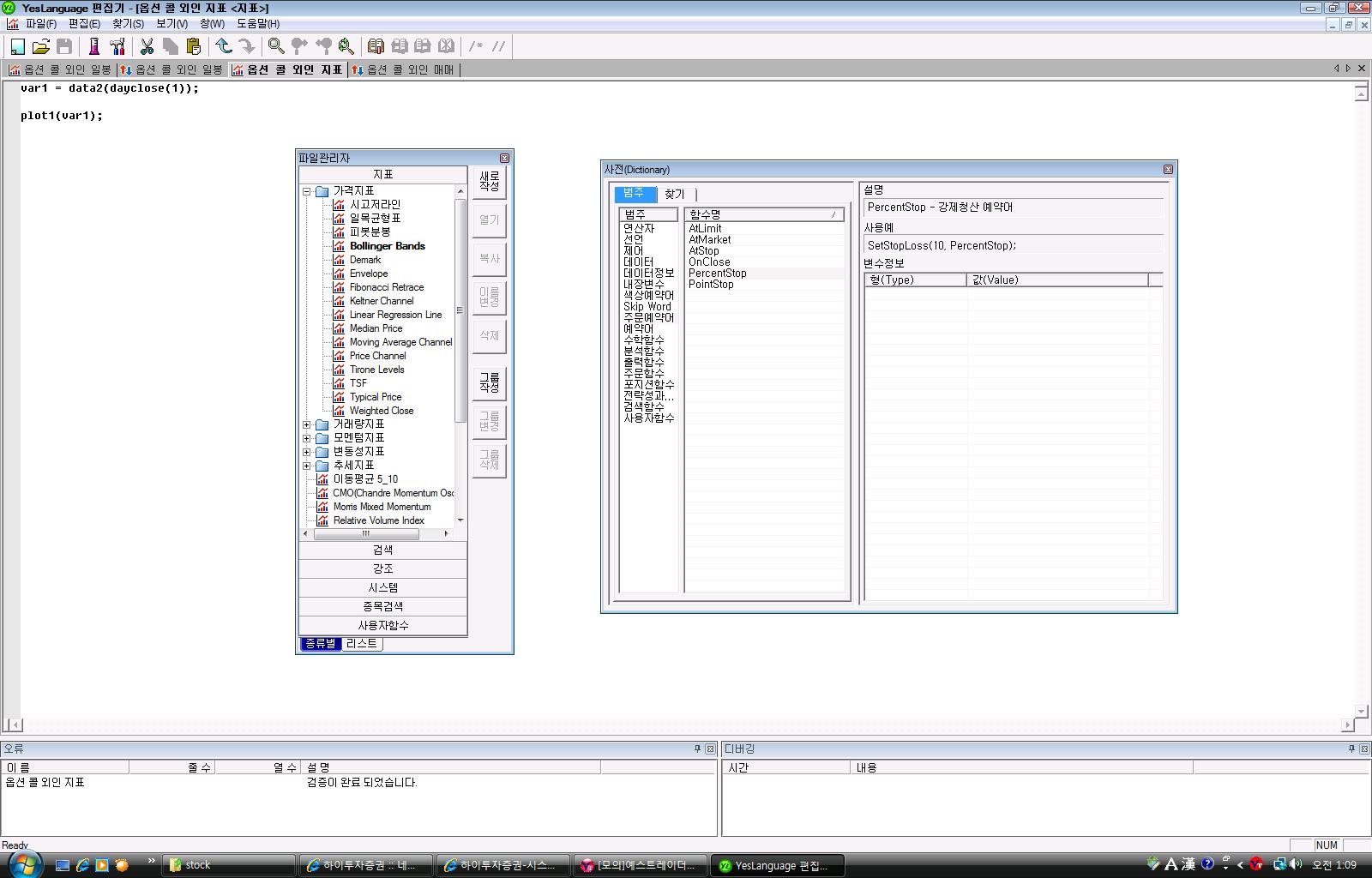The image size is (1372, 878).
Task: Click the 지표 header button in file manager
Action: 382,174
